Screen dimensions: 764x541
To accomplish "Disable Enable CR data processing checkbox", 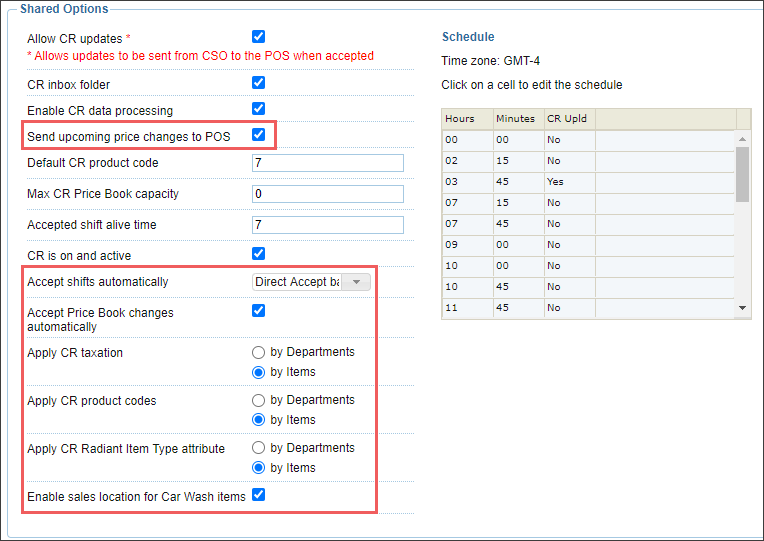I will [x=258, y=109].
